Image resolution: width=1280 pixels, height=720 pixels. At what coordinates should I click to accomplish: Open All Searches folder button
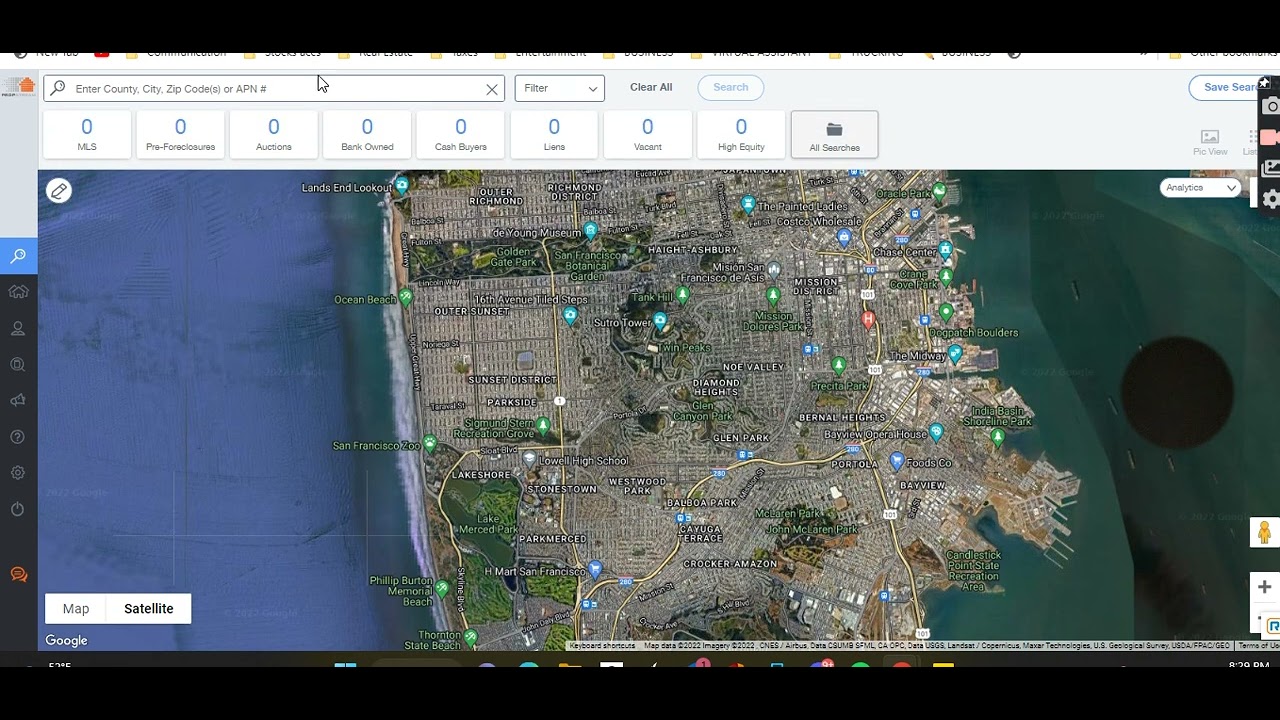coord(835,134)
